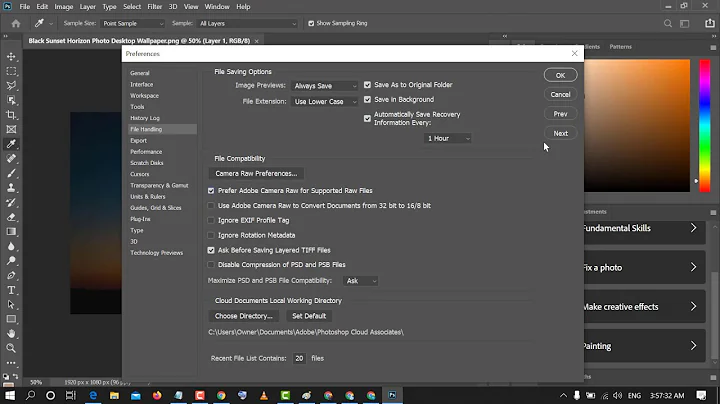Toggle Show Sampling Ring checkbox
The image size is (720, 404).
pos(311,23)
